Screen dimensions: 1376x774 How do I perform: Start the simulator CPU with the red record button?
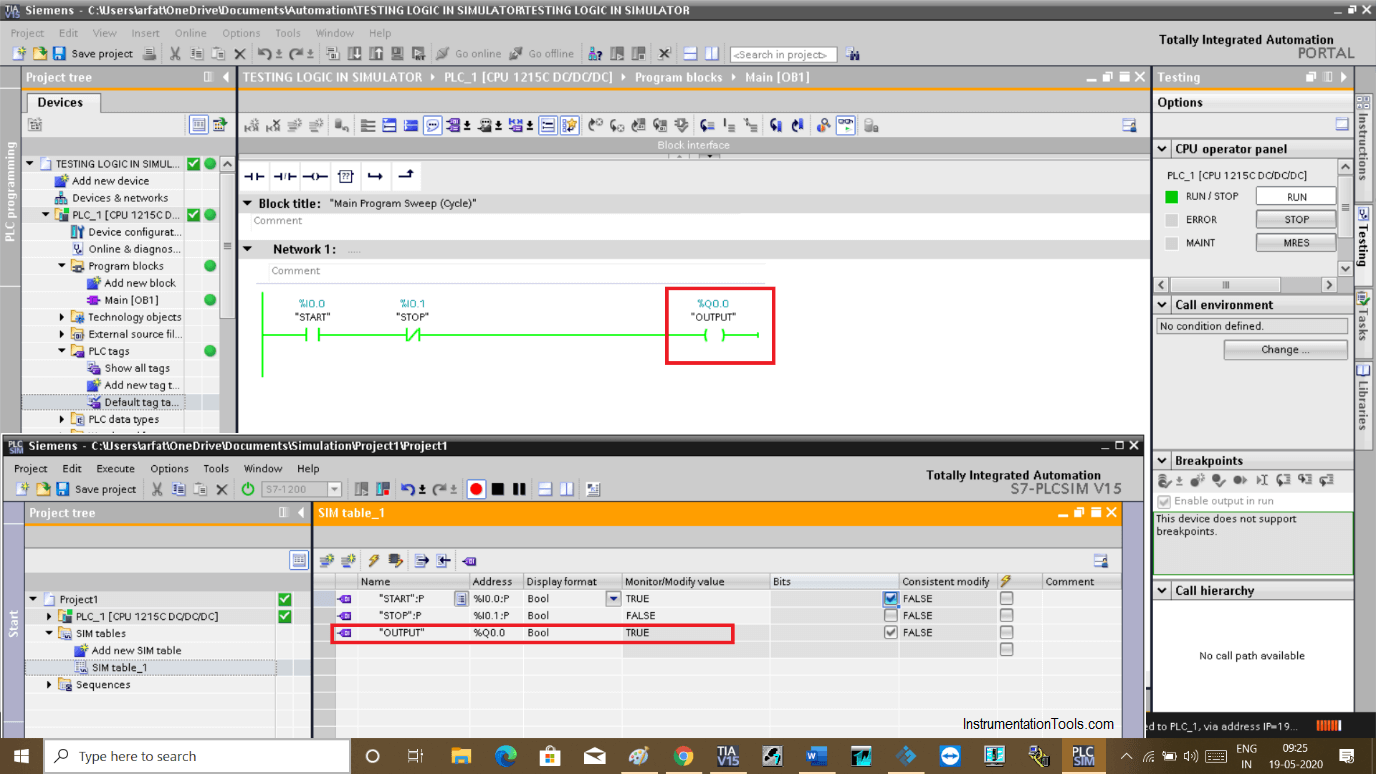coord(476,489)
